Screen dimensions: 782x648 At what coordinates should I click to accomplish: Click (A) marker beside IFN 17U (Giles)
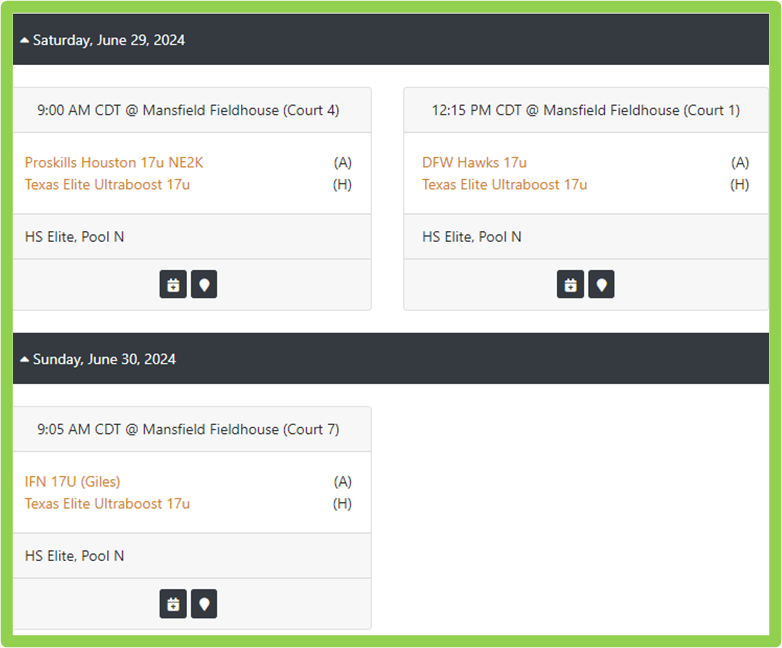(343, 482)
